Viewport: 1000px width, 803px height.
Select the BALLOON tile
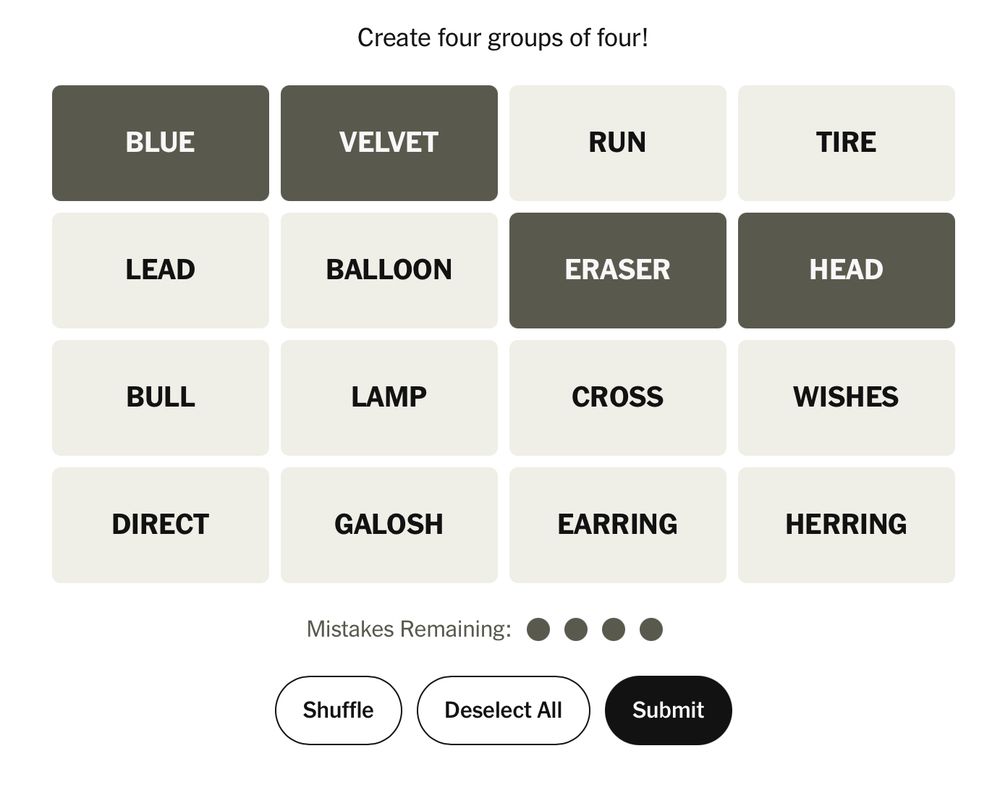tap(389, 270)
